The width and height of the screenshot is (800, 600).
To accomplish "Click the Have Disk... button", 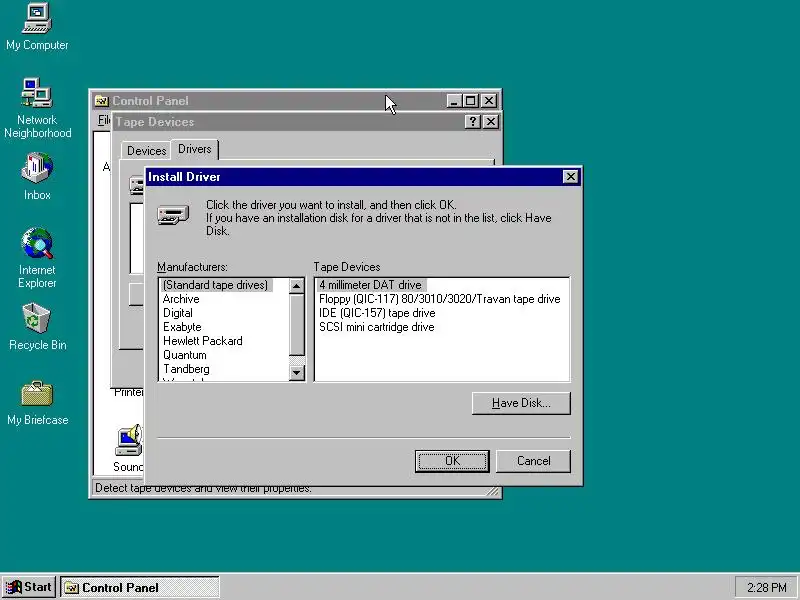I will click(x=521, y=403).
